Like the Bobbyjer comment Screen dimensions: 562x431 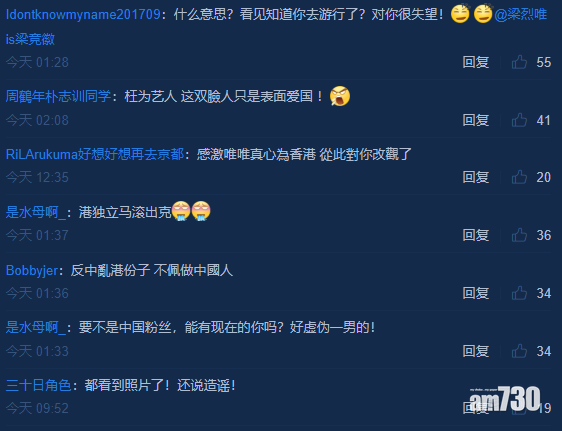pyautogui.click(x=519, y=293)
